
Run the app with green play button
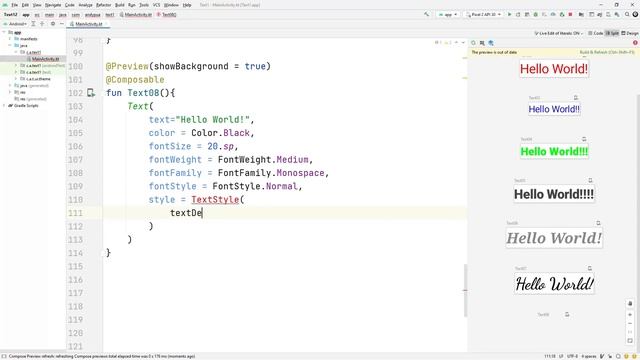[x=509, y=14]
